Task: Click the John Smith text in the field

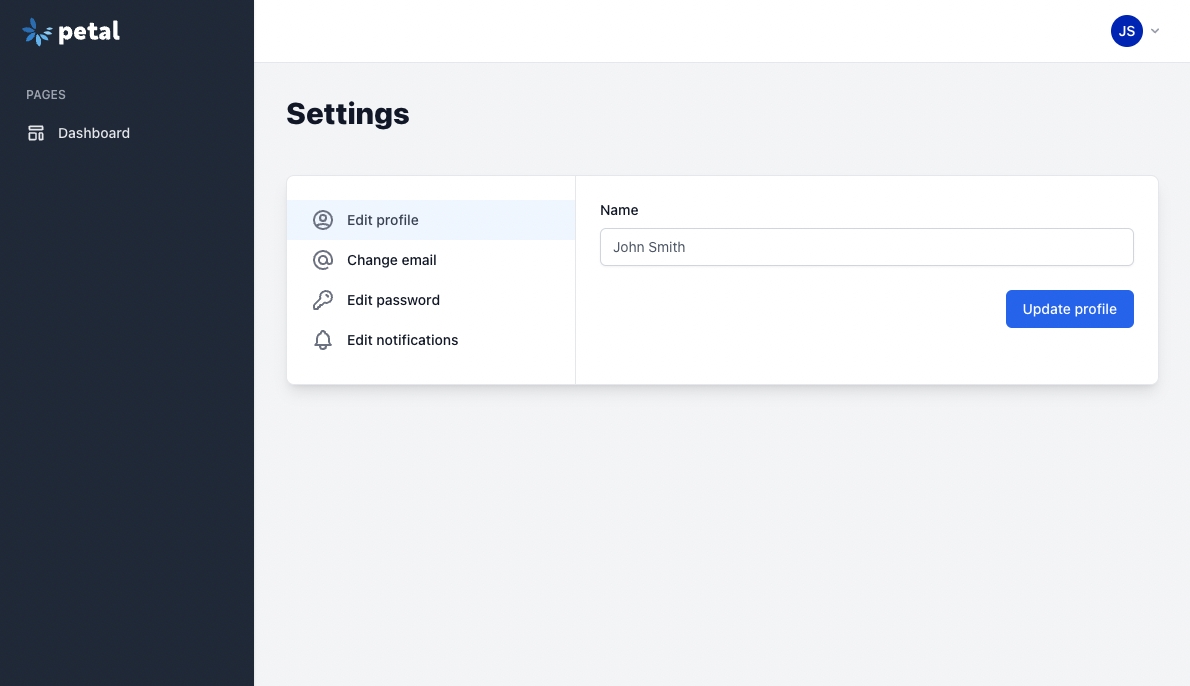Action: [649, 247]
